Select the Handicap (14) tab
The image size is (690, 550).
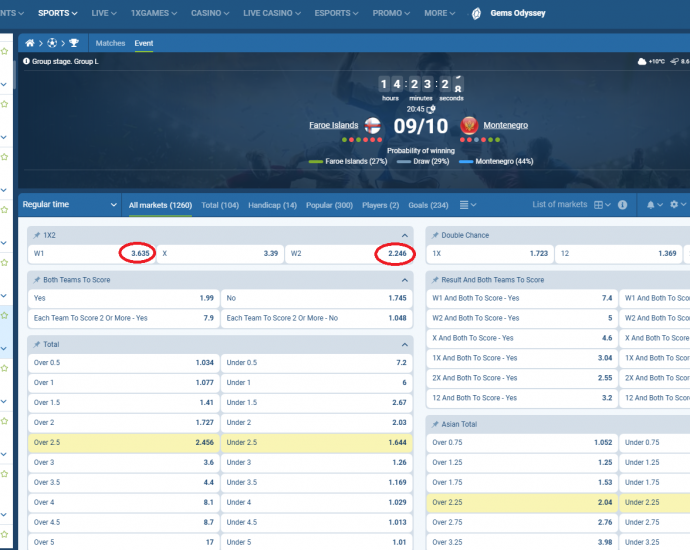(x=272, y=205)
